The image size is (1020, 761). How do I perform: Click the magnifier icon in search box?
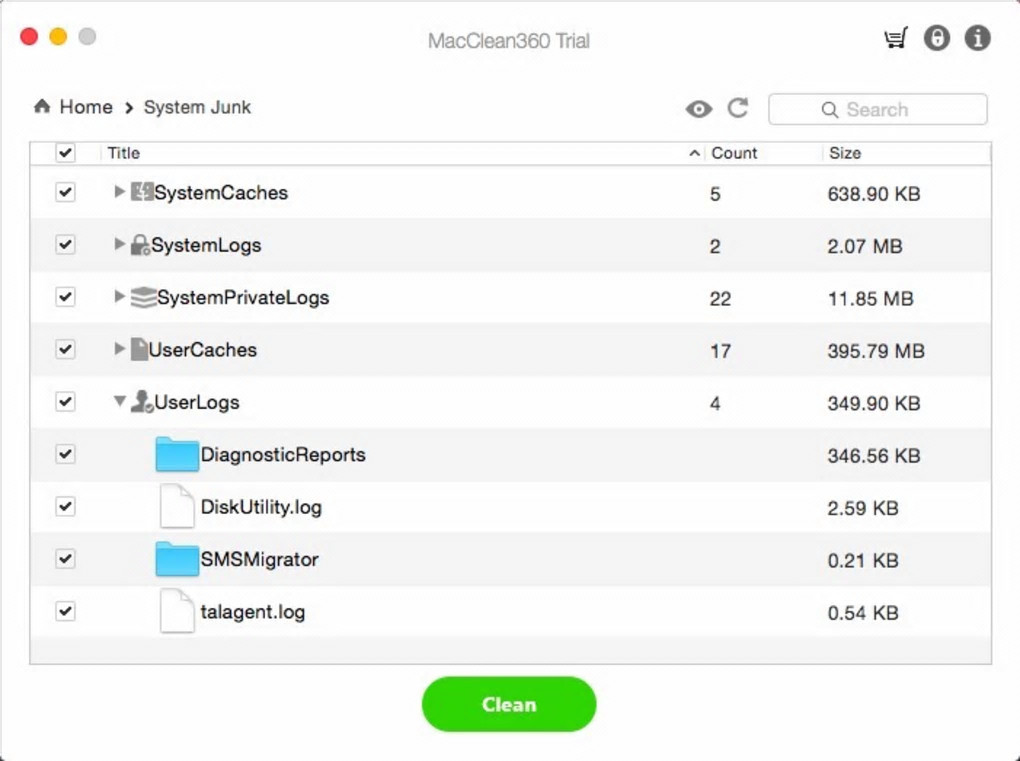coord(829,110)
